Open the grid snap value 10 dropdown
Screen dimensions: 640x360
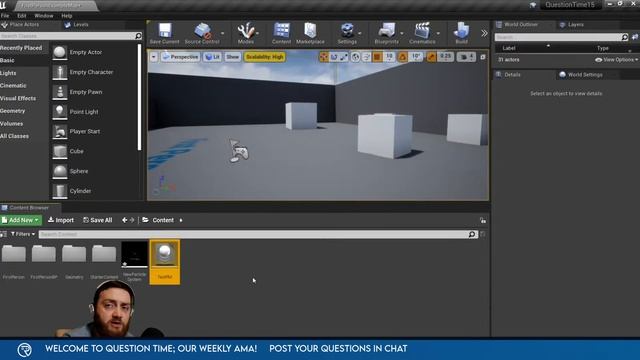point(389,57)
